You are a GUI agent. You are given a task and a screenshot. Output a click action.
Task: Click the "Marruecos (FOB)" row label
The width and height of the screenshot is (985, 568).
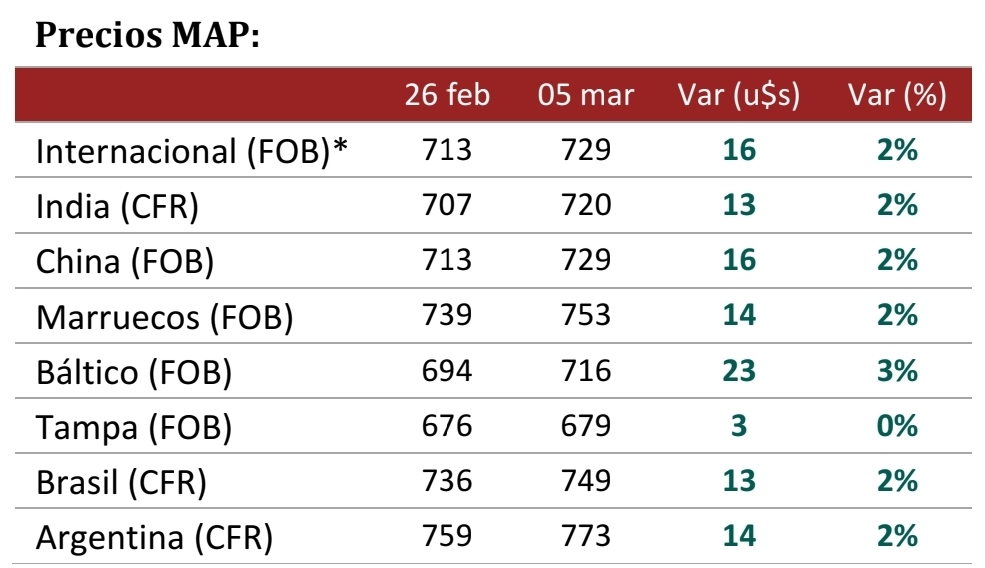165,317
